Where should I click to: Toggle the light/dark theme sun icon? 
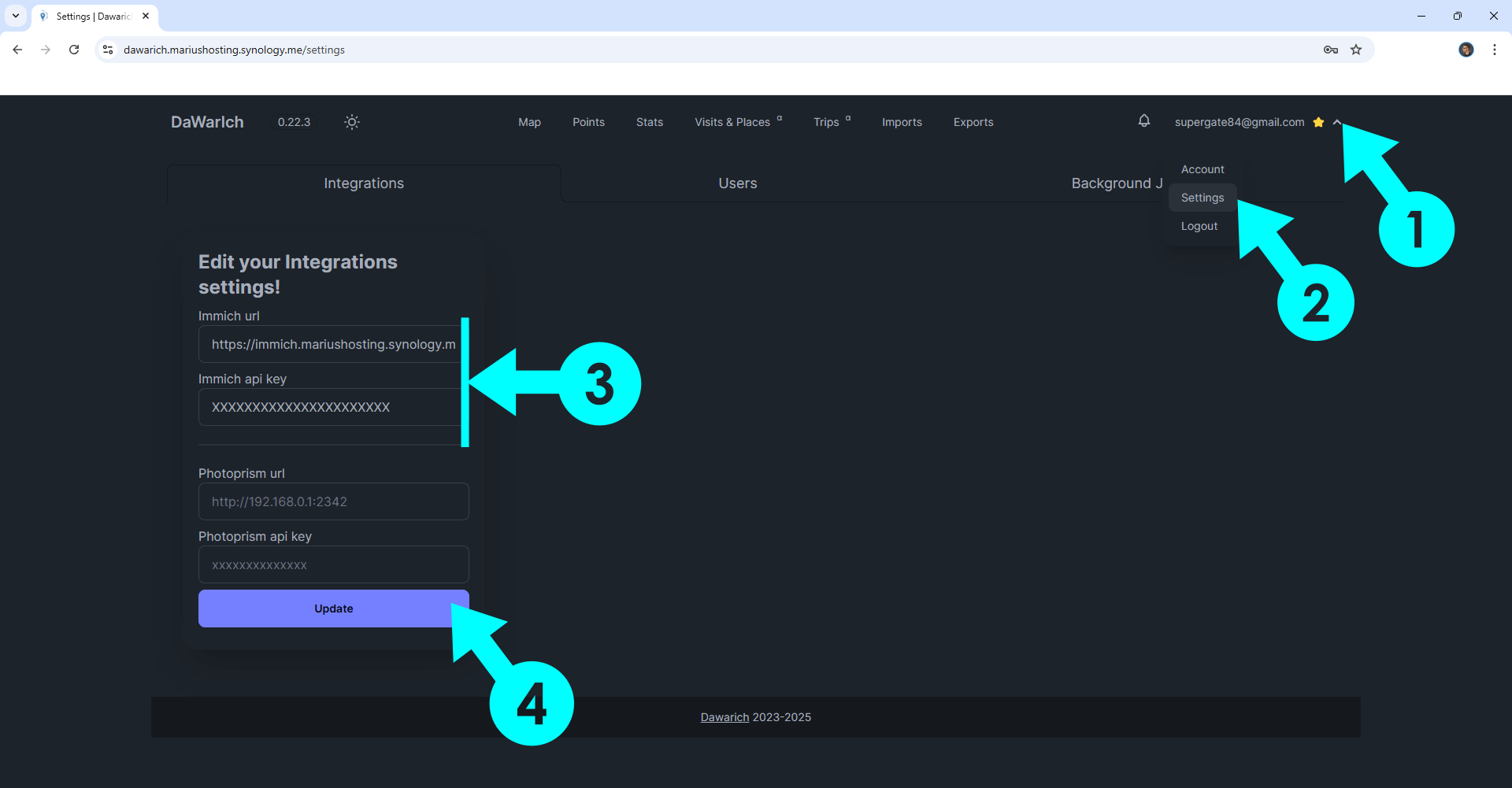pos(352,122)
